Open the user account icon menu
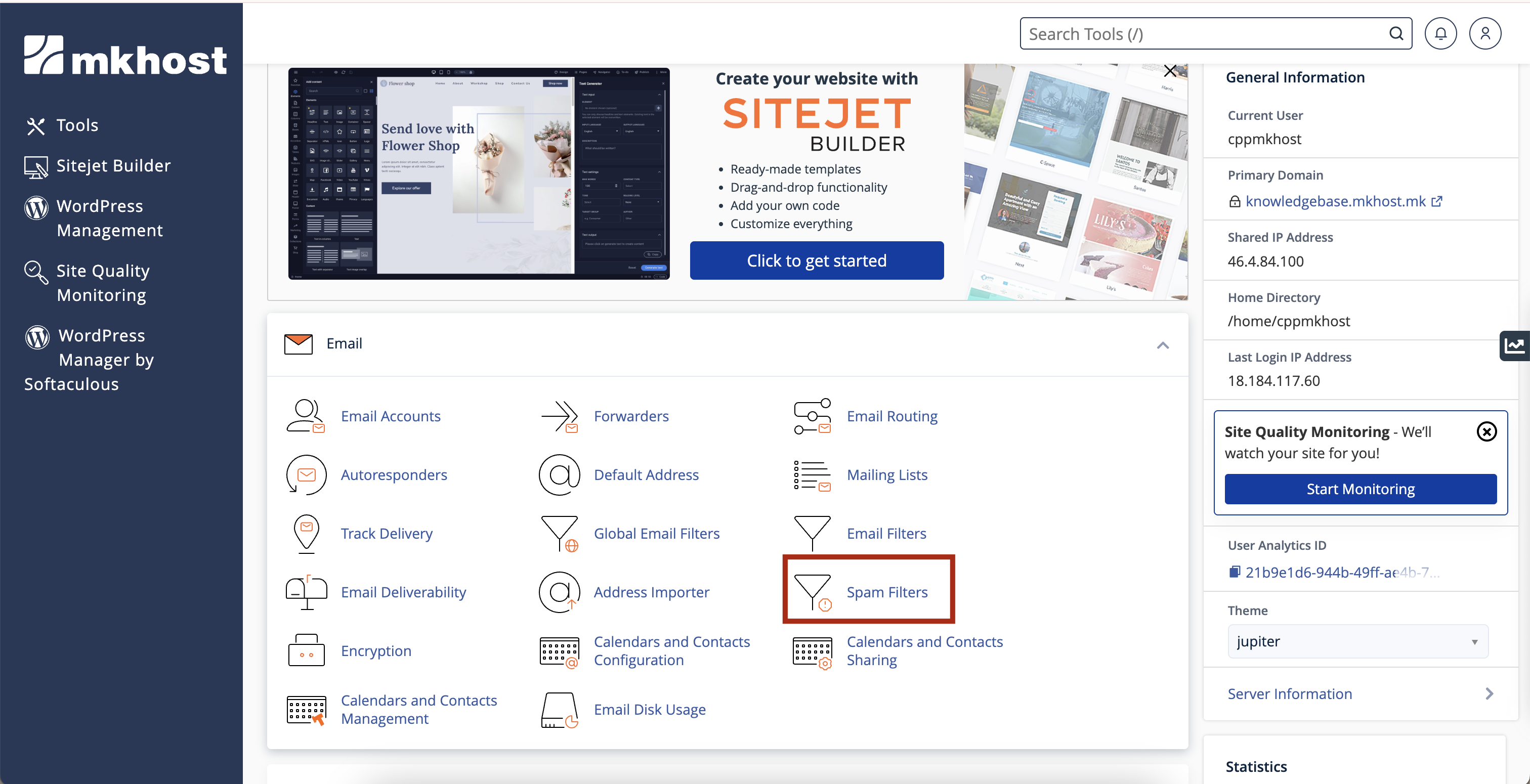Screen dimensions: 1530x784 (x=1485, y=34)
